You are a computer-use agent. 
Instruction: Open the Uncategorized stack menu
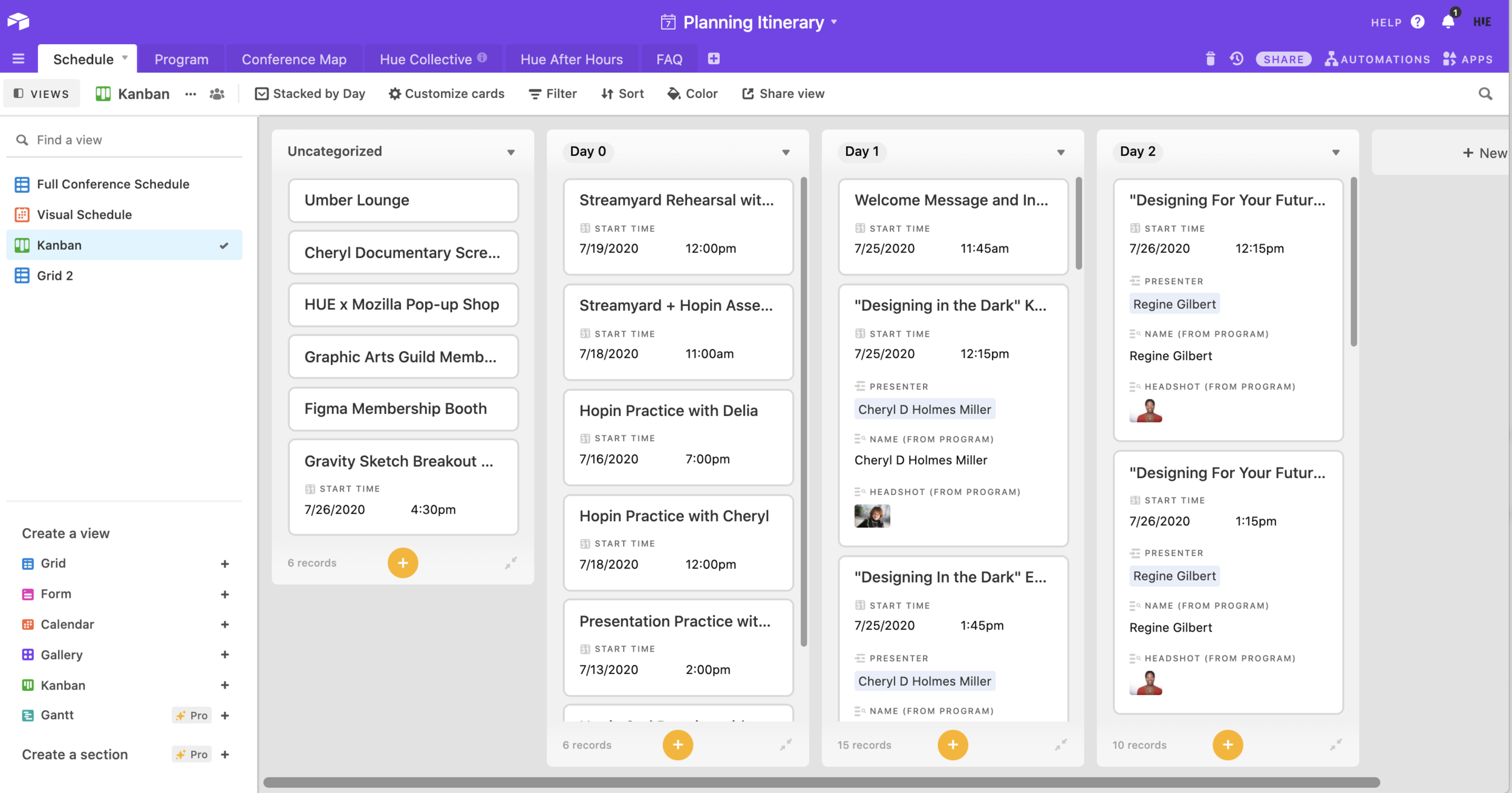511,152
